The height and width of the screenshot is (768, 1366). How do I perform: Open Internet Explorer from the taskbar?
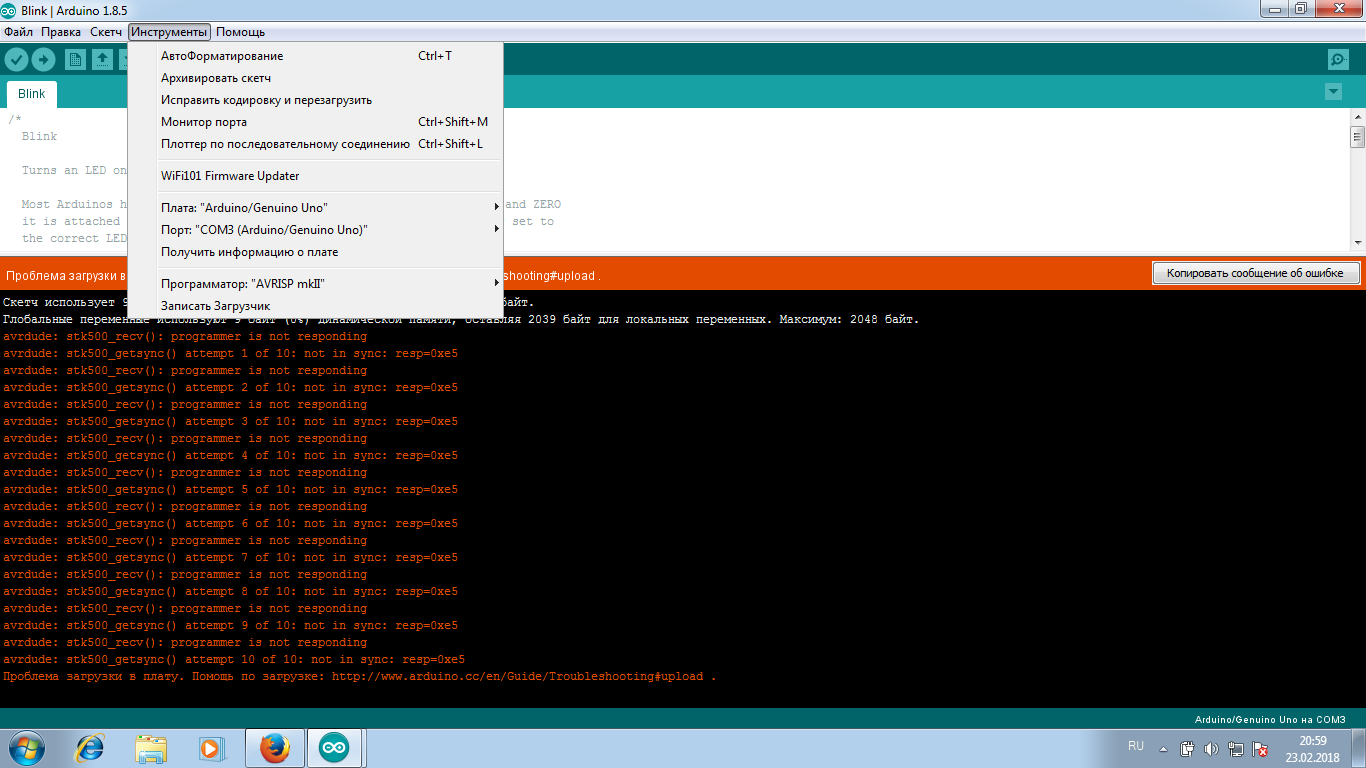click(91, 748)
